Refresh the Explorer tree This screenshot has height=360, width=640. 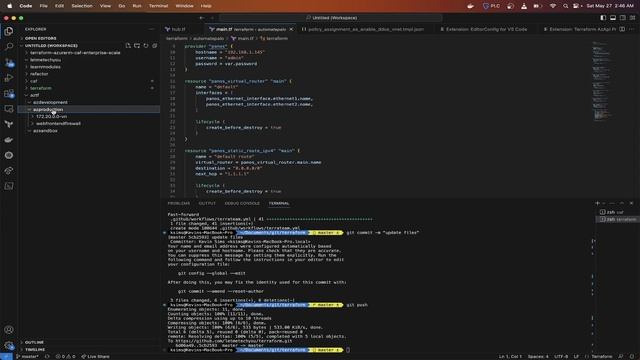146,46
